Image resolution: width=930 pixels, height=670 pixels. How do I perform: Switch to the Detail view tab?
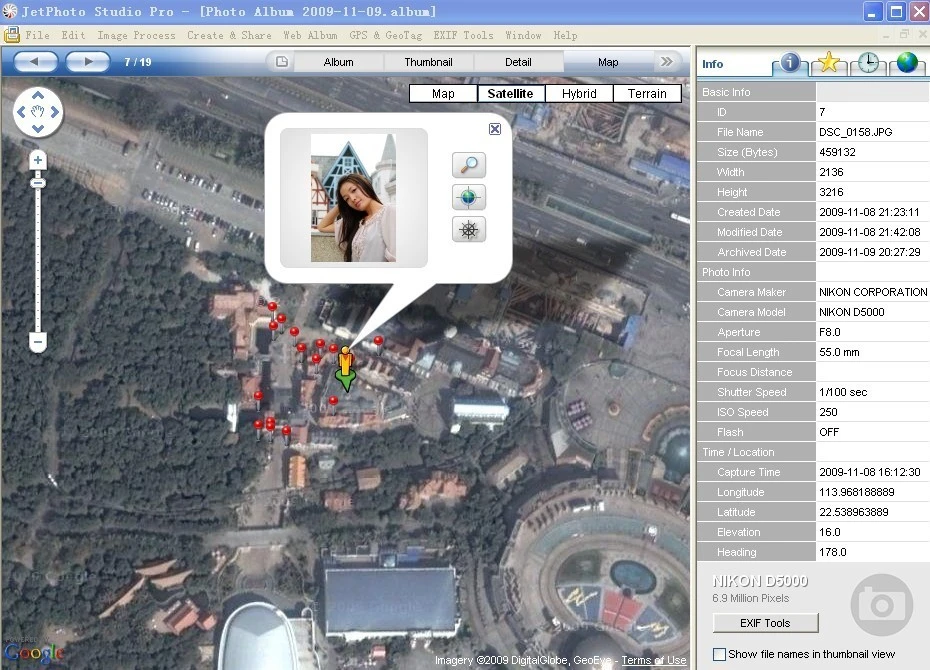pyautogui.click(x=518, y=62)
